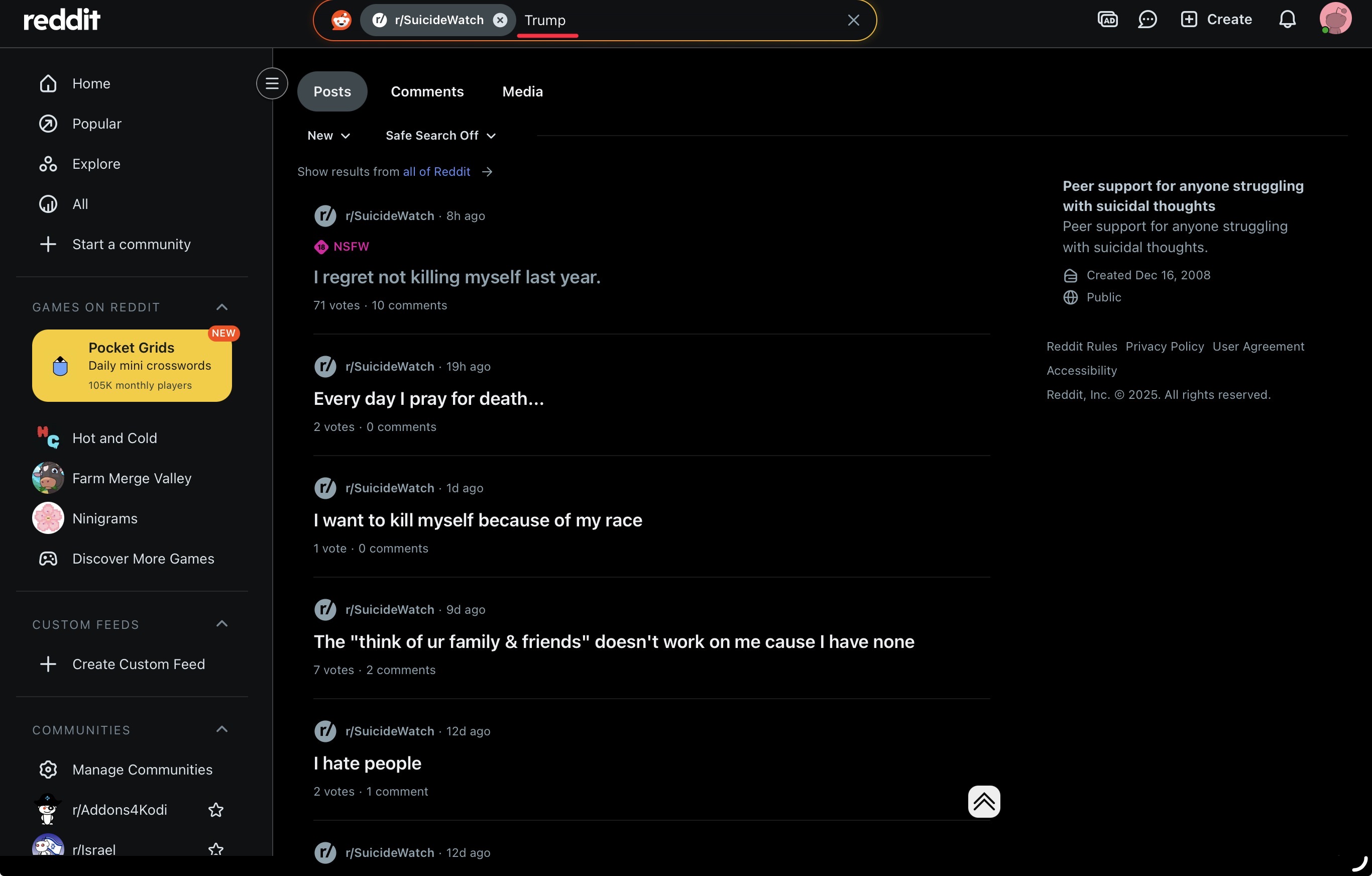Open the chat messages icon

pos(1147,20)
